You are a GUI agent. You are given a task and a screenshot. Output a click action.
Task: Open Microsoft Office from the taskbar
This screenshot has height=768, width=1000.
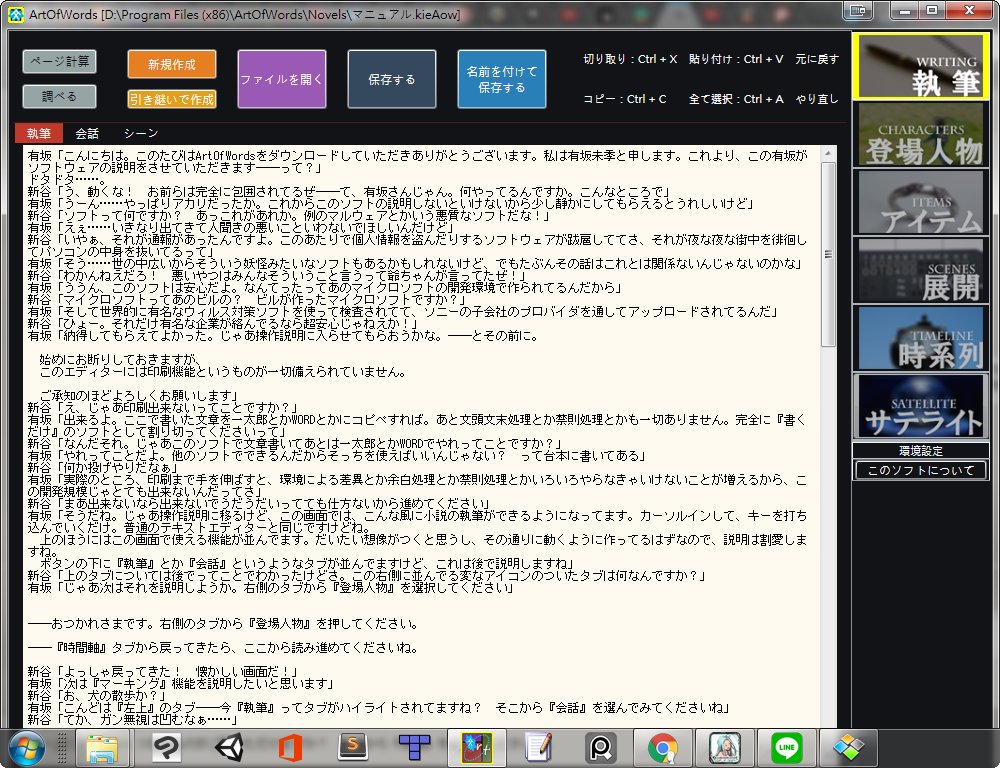tap(290, 748)
